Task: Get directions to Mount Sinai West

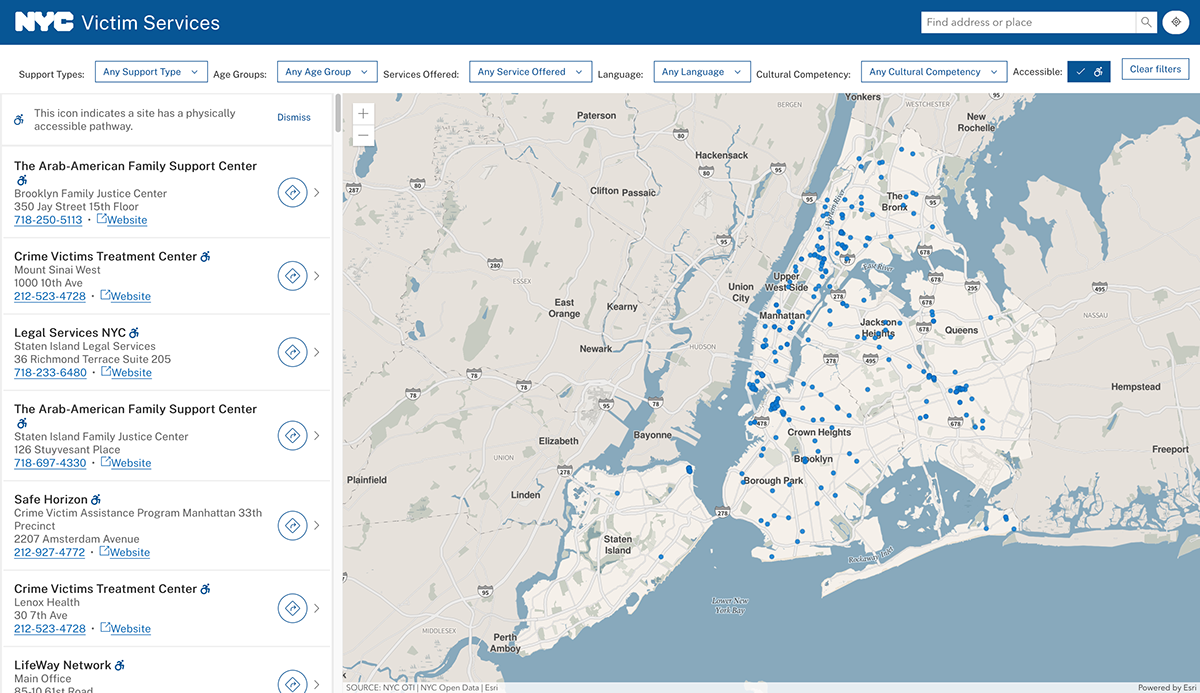Action: 292,276
